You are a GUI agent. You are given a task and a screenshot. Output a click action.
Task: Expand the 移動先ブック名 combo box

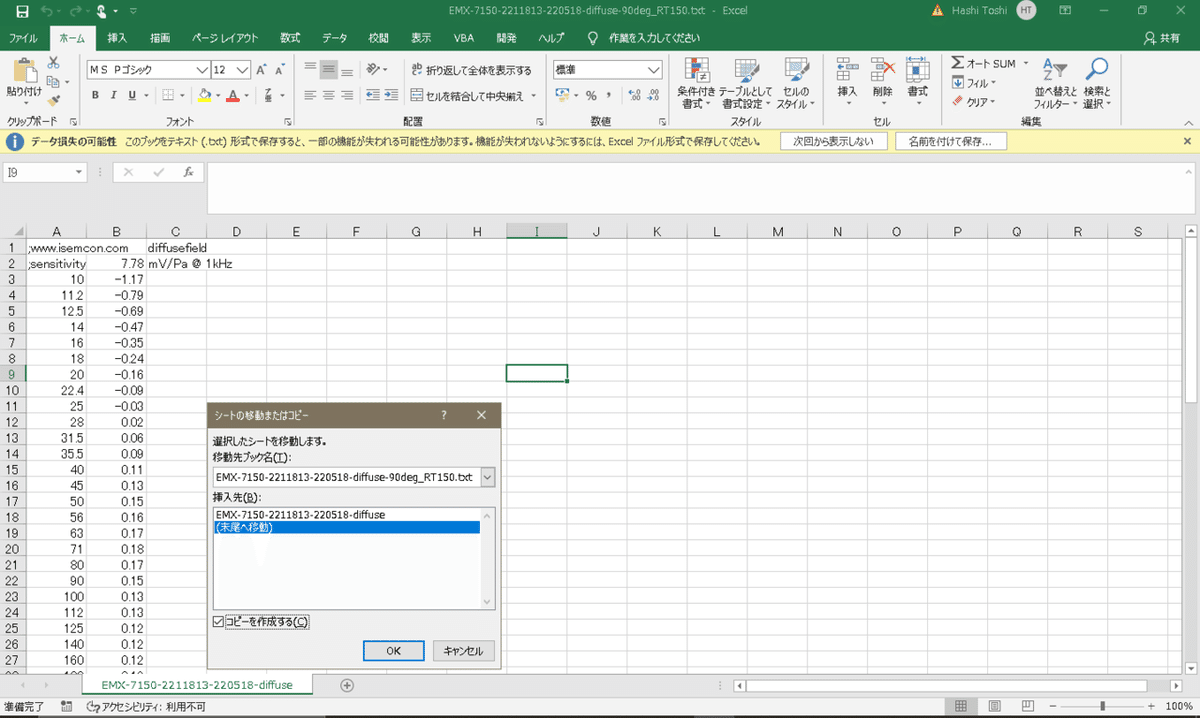pyautogui.click(x=487, y=478)
